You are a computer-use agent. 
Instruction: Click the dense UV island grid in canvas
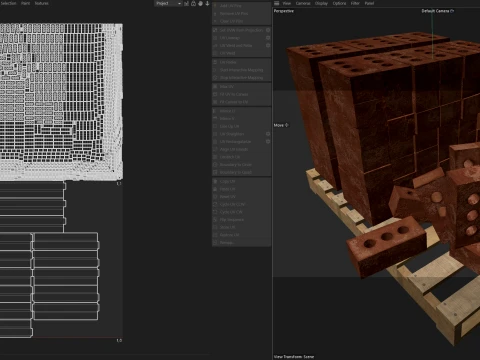pos(61,102)
